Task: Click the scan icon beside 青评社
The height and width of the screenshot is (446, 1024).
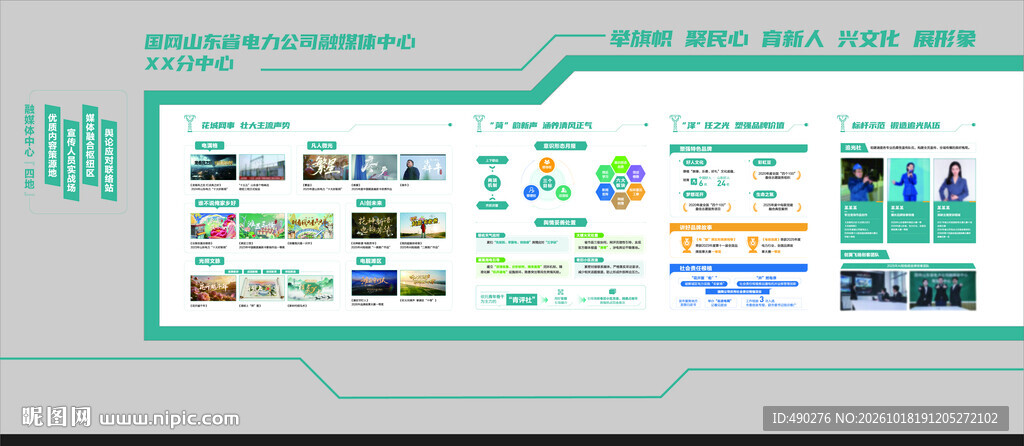Action: click(x=560, y=293)
